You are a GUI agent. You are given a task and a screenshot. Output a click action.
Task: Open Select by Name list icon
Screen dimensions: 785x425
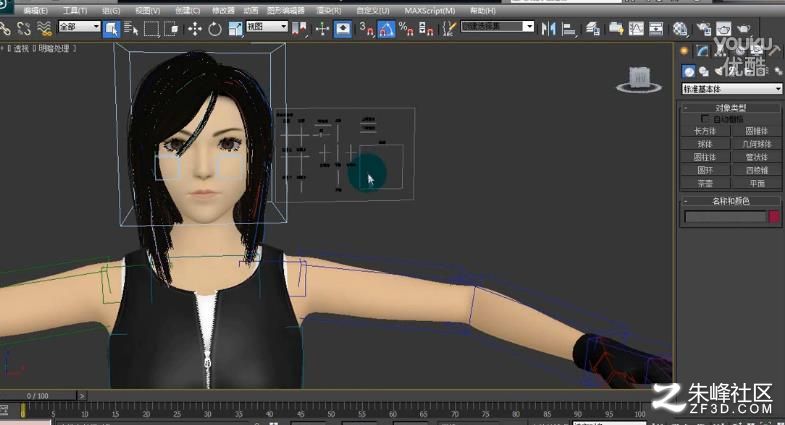click(131, 29)
